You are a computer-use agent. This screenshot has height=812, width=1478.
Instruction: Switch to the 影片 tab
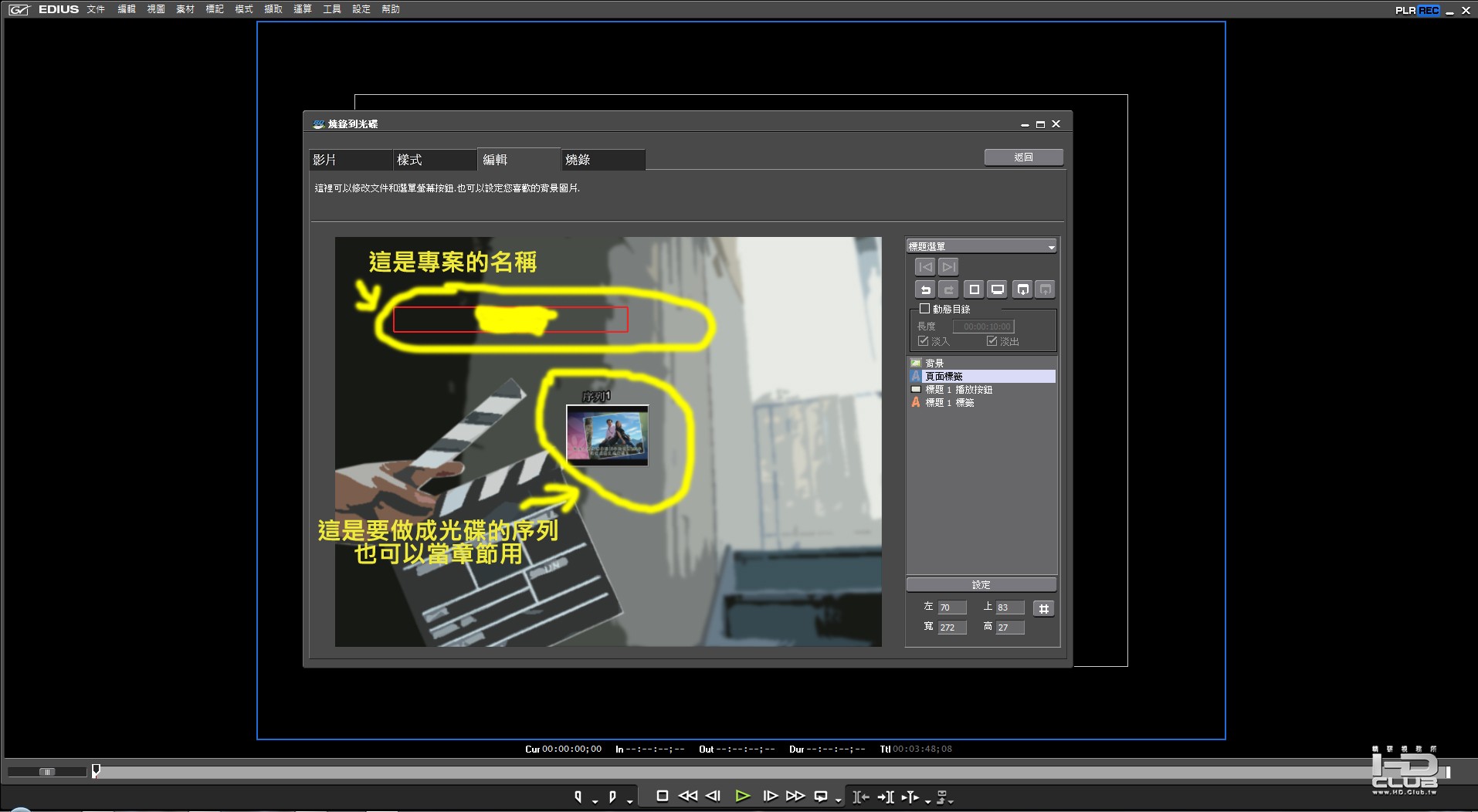[x=351, y=160]
